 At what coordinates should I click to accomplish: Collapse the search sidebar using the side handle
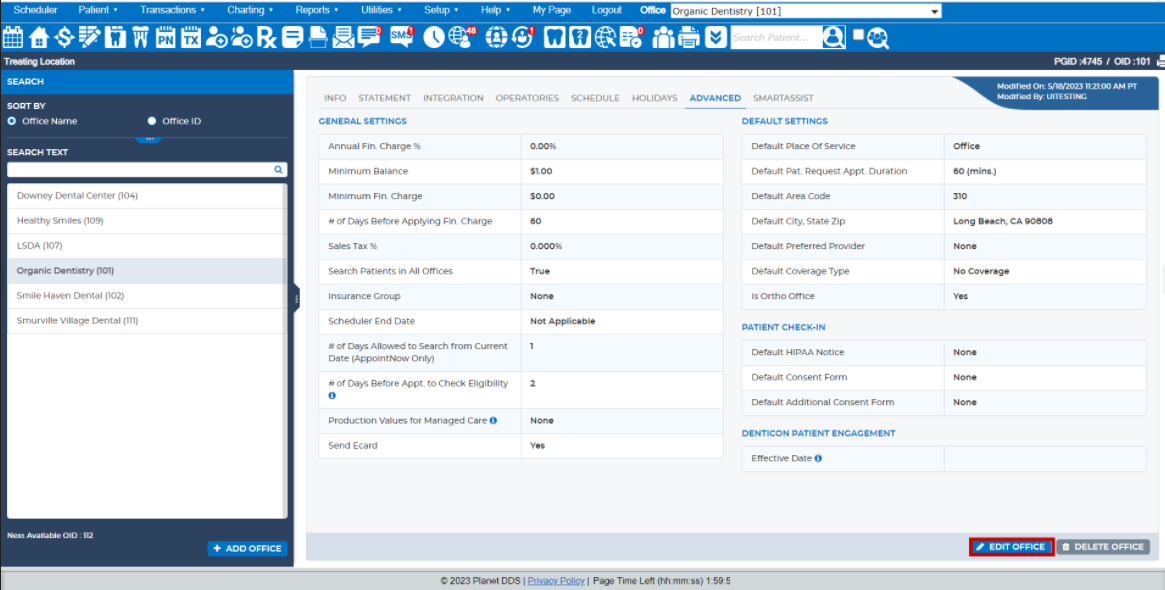pyautogui.click(x=296, y=299)
